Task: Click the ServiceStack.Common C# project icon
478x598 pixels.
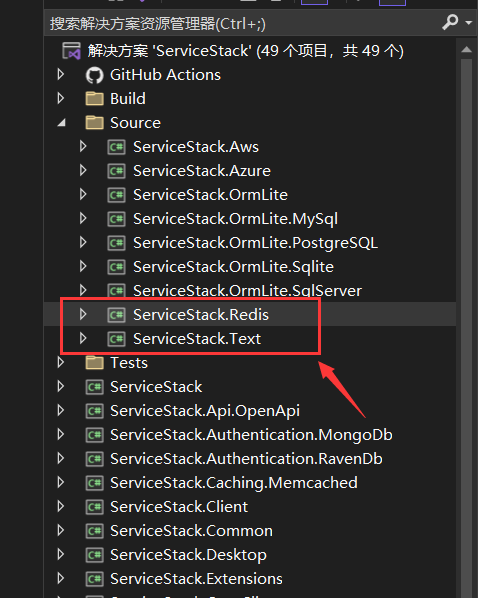Action: (x=94, y=531)
